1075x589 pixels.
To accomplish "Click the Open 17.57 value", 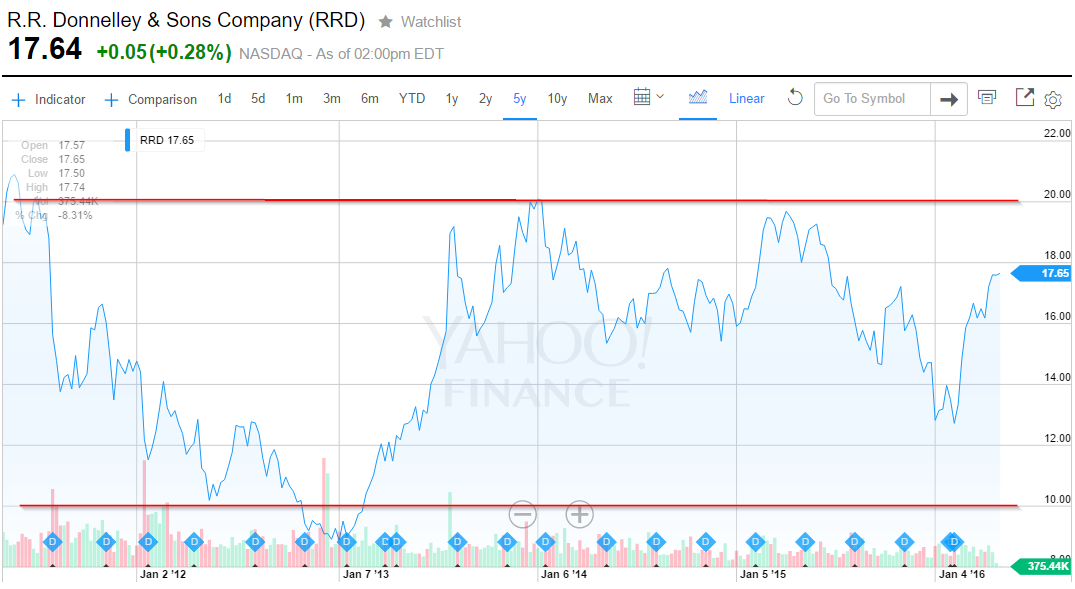I will 71,145.
